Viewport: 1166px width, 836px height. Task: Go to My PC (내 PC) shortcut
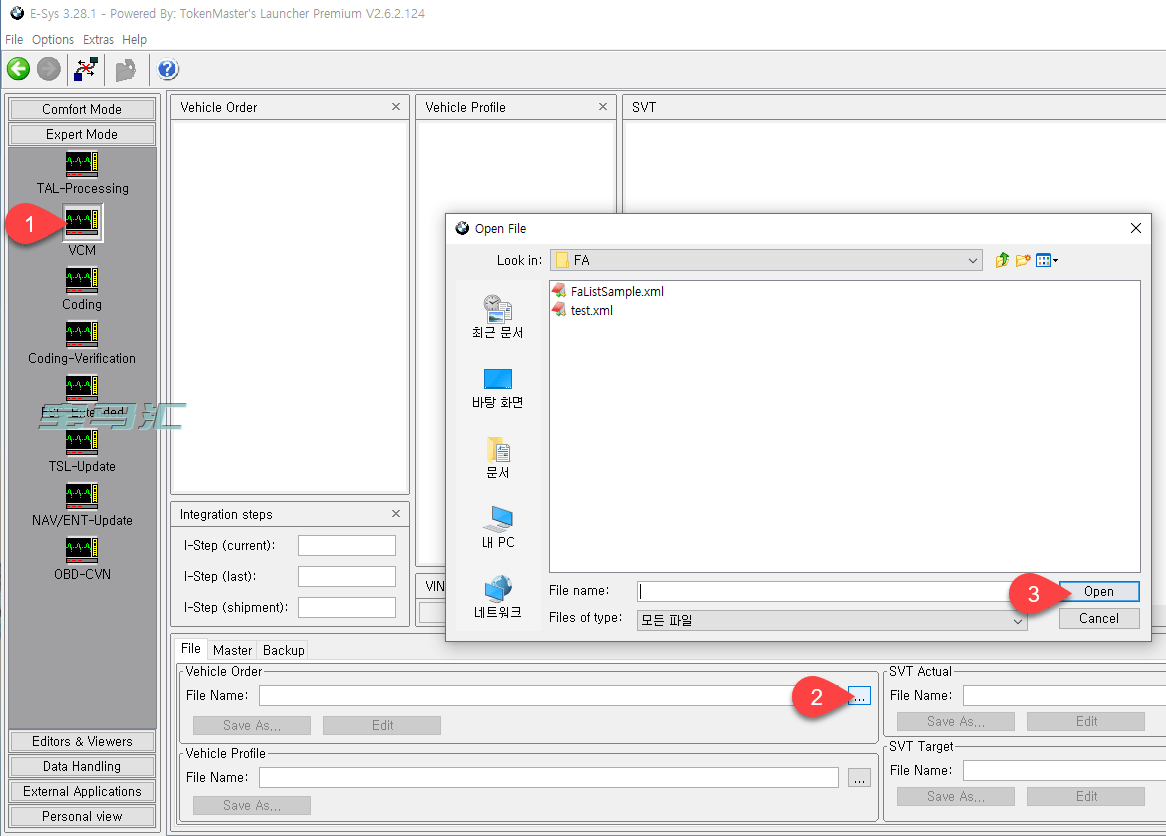tap(497, 527)
